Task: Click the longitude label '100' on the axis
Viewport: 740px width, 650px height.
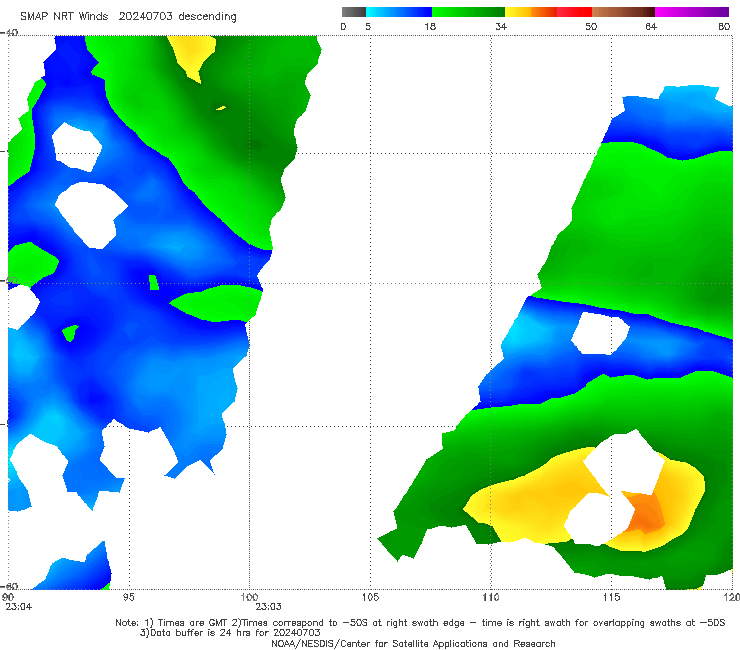Action: pos(249,597)
